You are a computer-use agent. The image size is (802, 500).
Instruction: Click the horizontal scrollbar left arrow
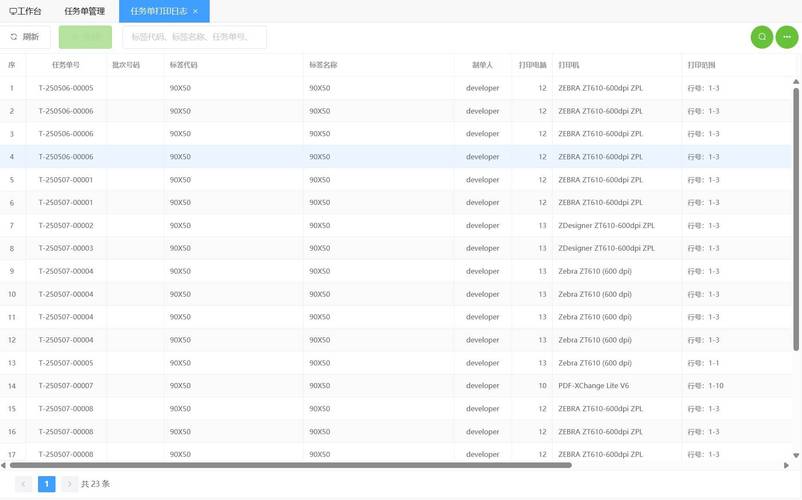point(4,465)
